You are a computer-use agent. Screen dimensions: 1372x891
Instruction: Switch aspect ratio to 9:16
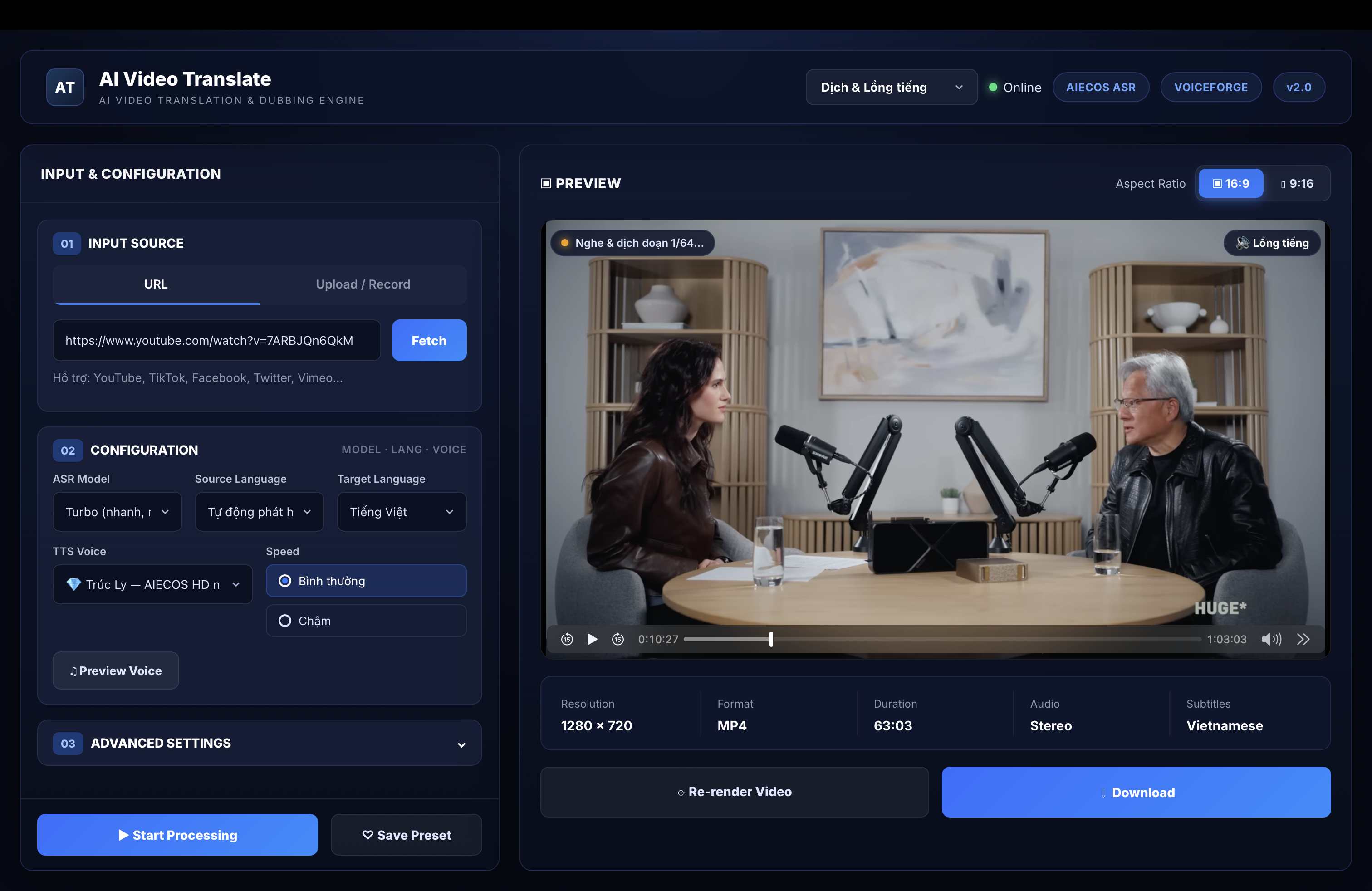(1297, 183)
